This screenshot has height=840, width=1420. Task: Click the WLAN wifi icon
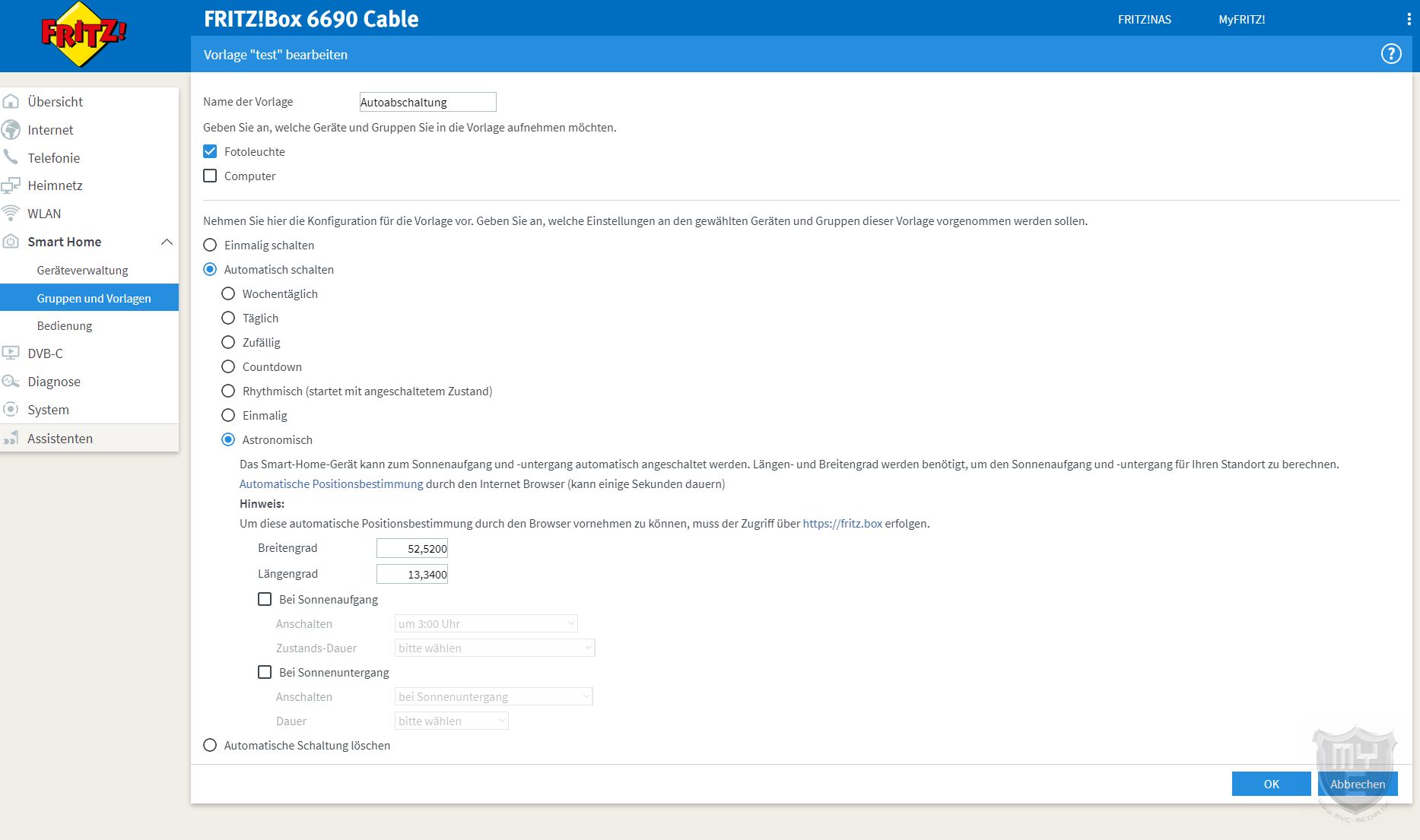11,214
